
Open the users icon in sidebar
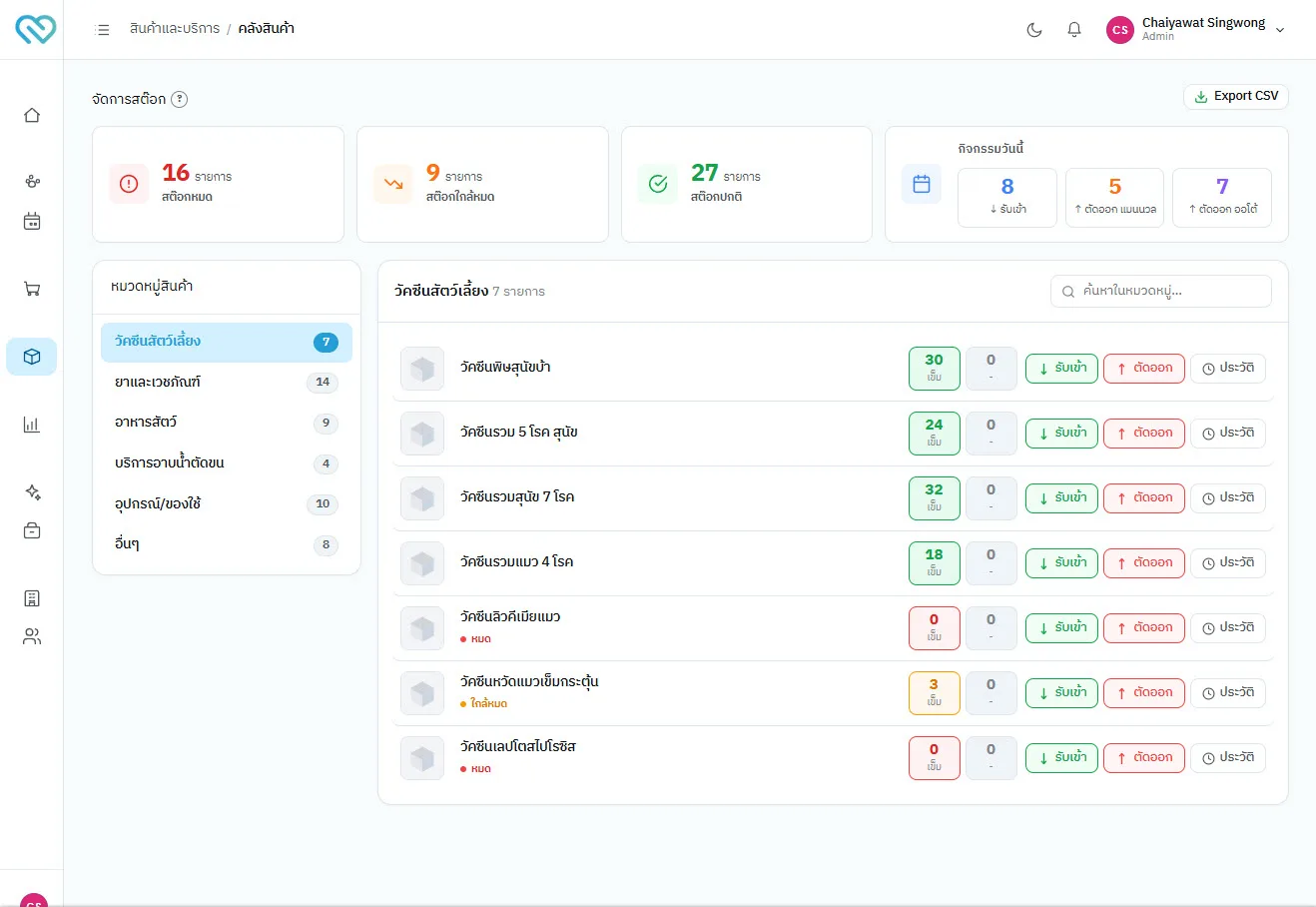coord(32,636)
